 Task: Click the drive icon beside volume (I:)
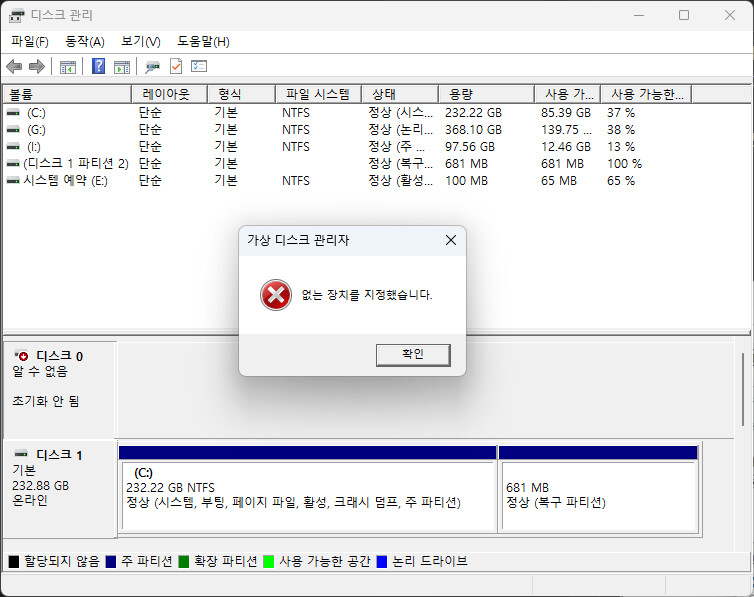pyautogui.click(x=13, y=146)
